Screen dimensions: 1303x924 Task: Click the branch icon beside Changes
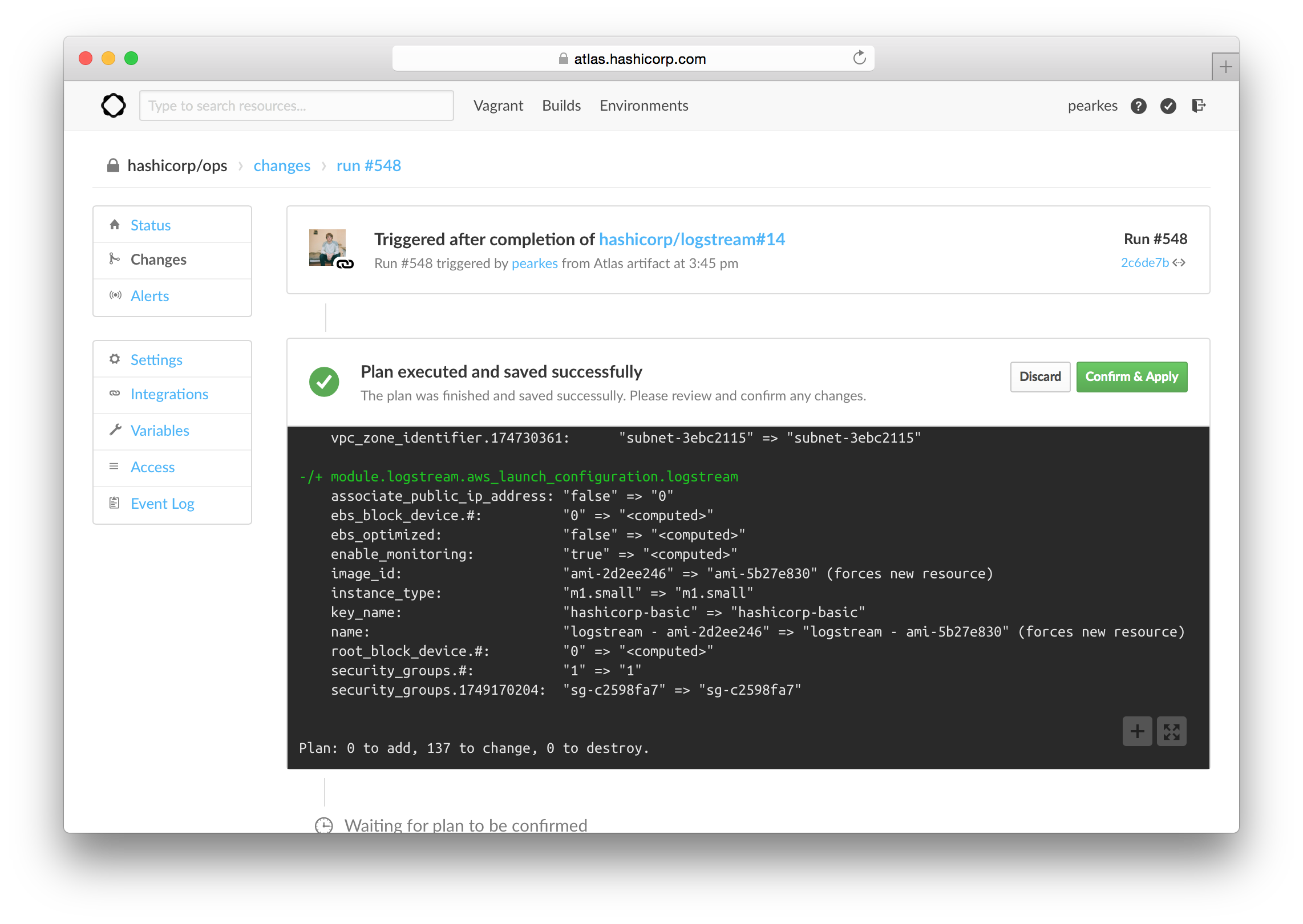pos(115,259)
